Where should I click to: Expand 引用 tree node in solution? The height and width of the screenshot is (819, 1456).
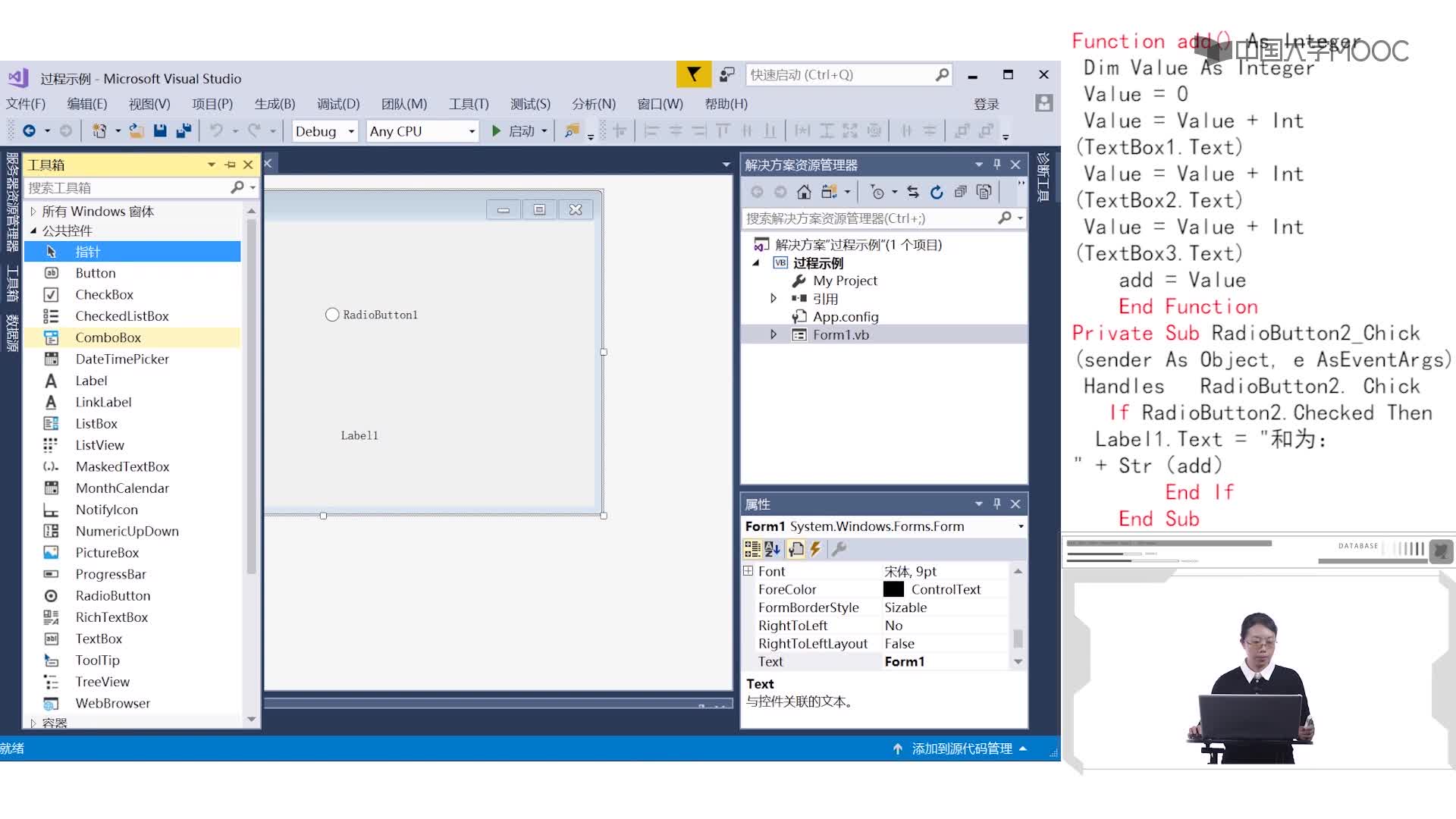[774, 298]
